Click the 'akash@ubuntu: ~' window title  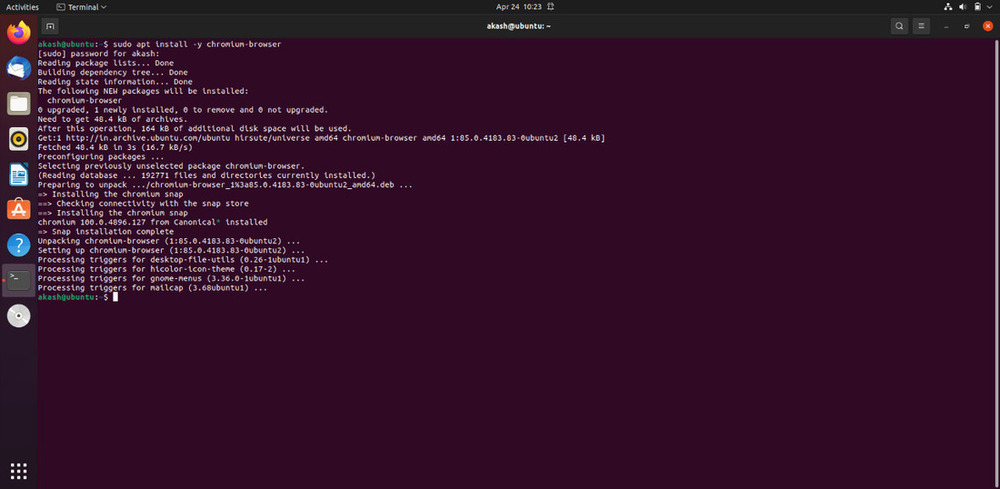[x=518, y=26]
